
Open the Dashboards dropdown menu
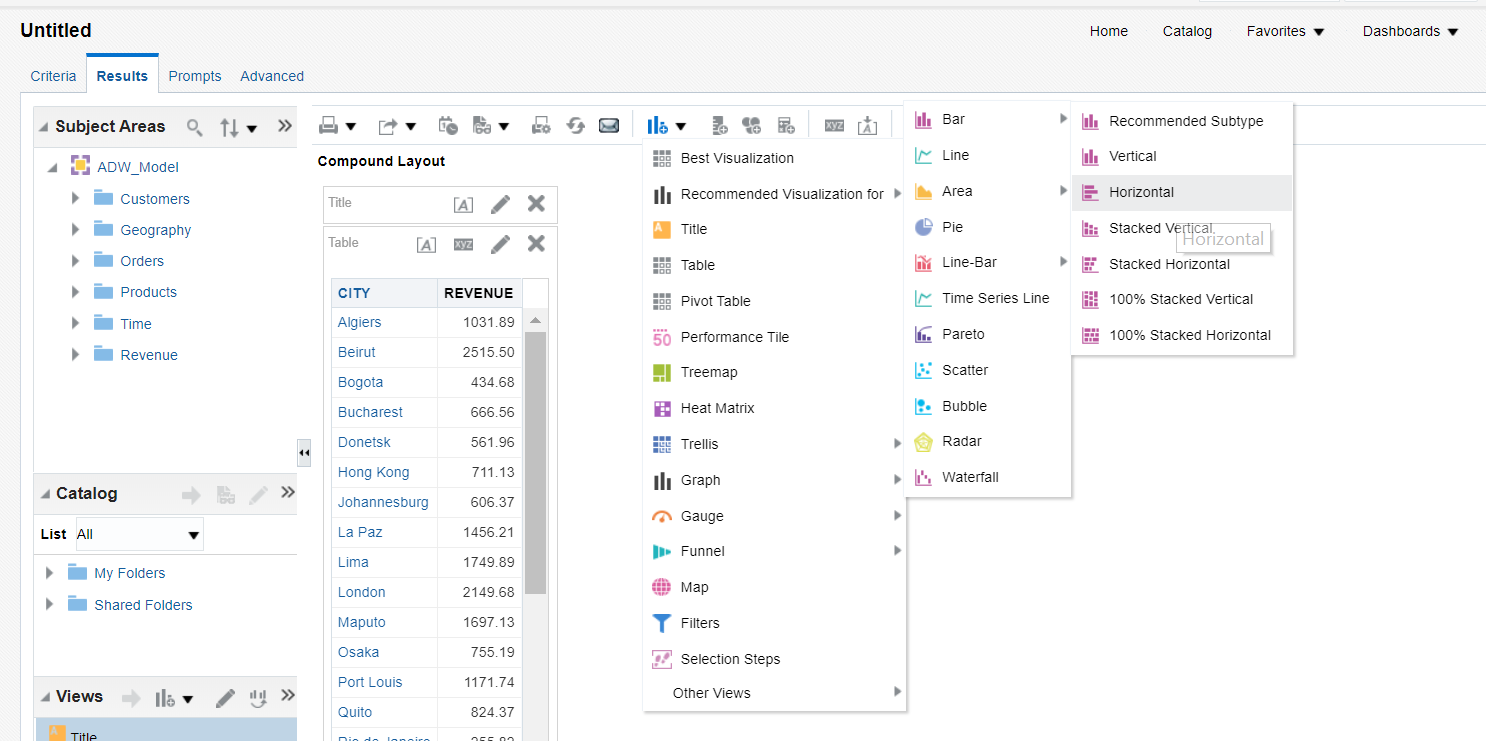click(1410, 31)
